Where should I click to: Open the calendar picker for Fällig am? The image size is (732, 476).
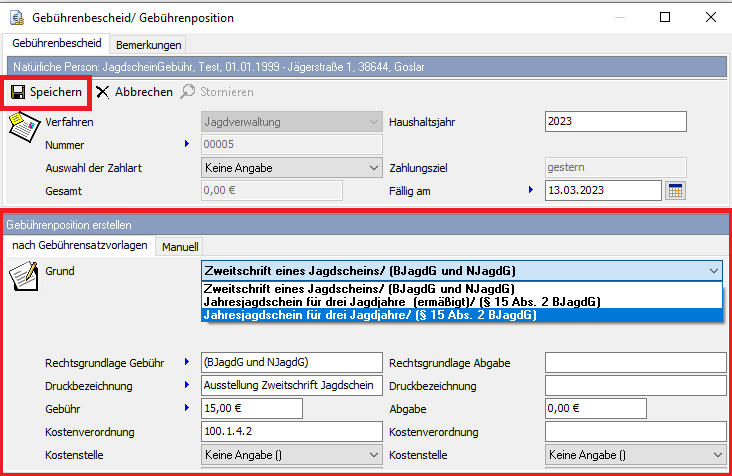[675, 190]
